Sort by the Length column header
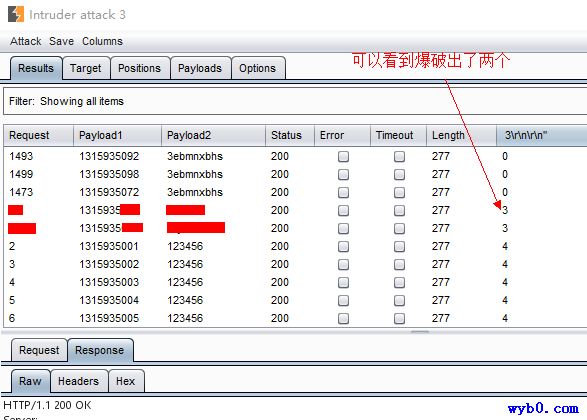 (461, 135)
